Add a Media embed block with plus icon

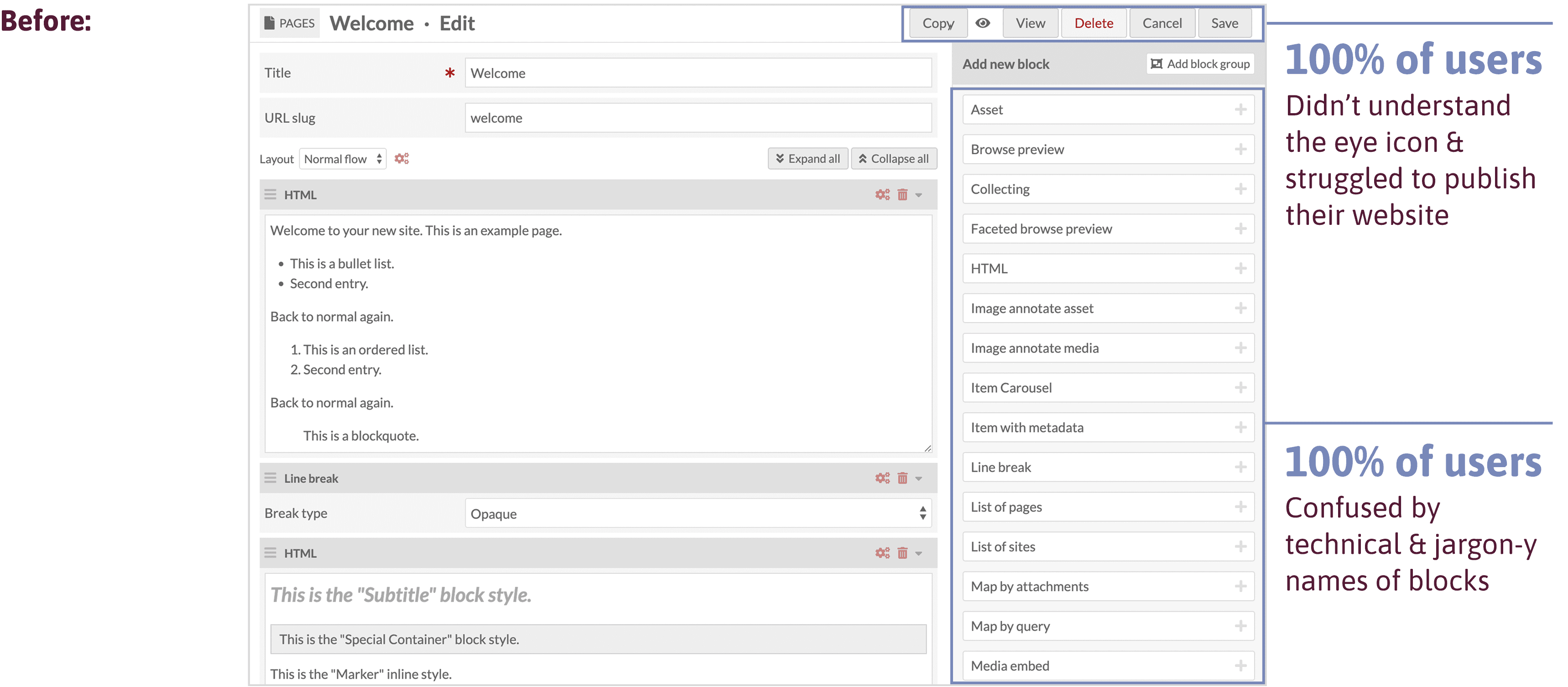(1240, 666)
